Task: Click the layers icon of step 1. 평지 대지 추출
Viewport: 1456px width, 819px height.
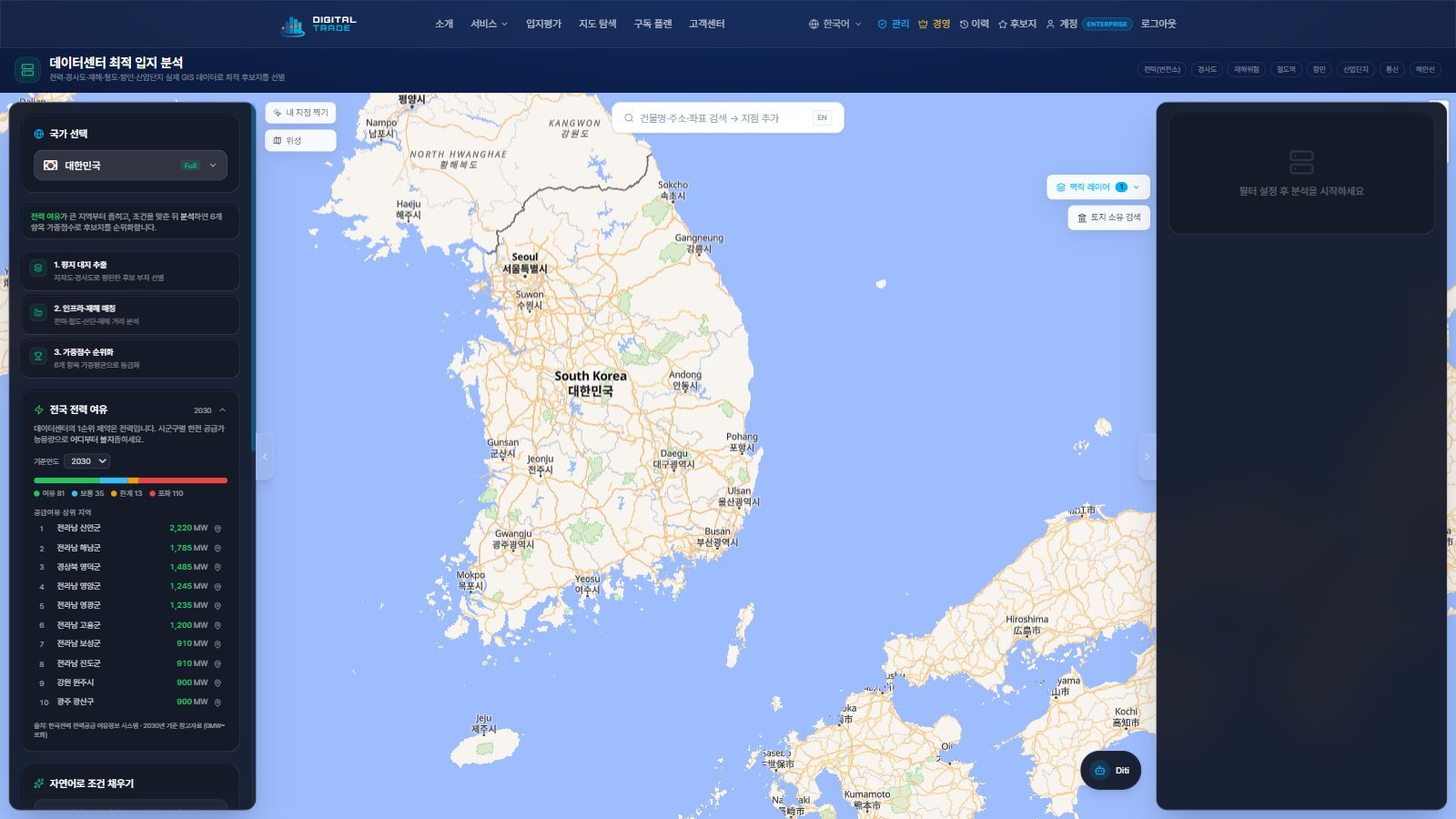Action: pyautogui.click(x=38, y=268)
